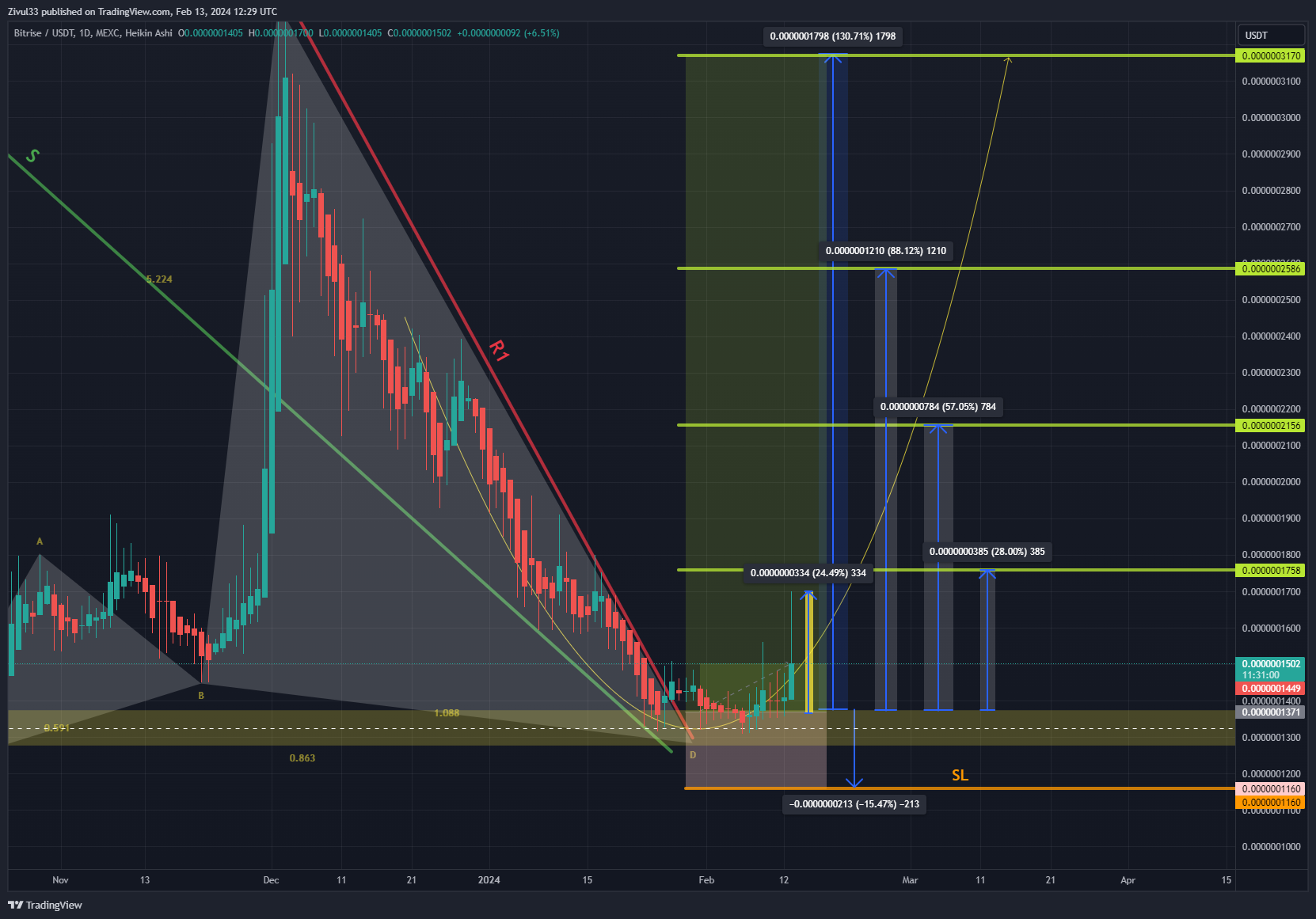Click the 0.863 ratio label

coord(302,758)
